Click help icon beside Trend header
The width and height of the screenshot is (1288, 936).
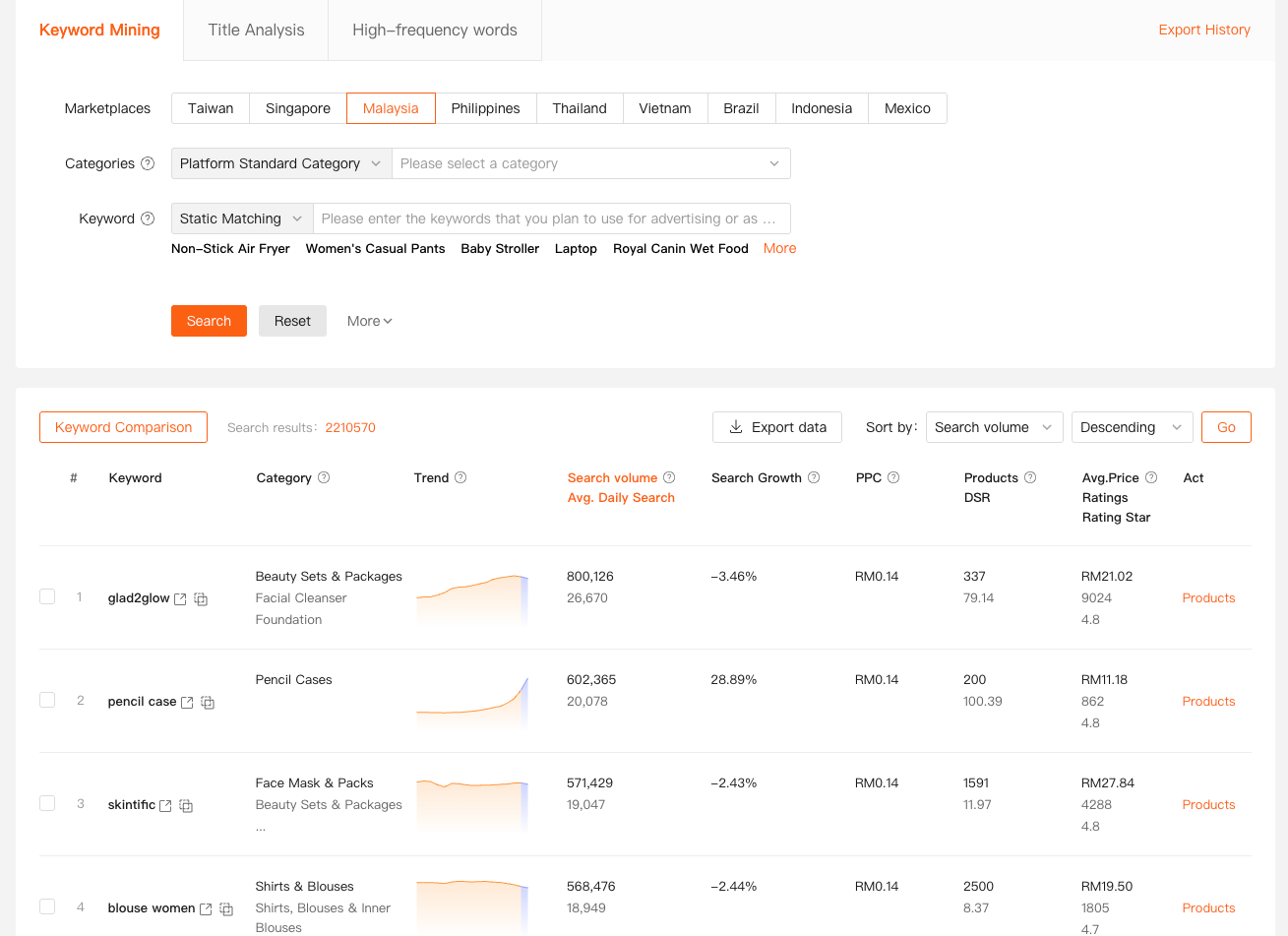(460, 477)
